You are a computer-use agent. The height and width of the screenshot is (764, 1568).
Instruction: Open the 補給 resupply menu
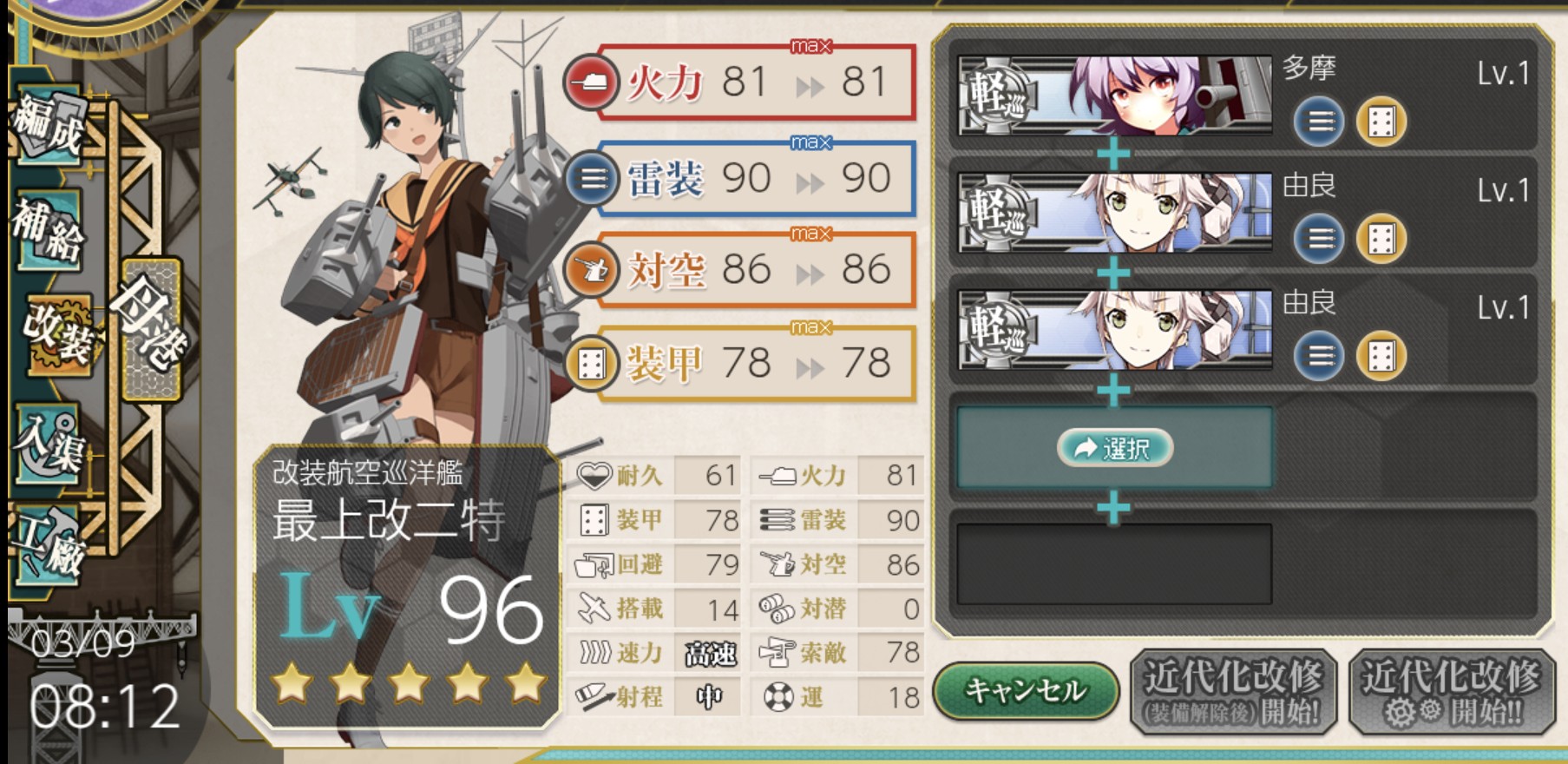[x=49, y=229]
